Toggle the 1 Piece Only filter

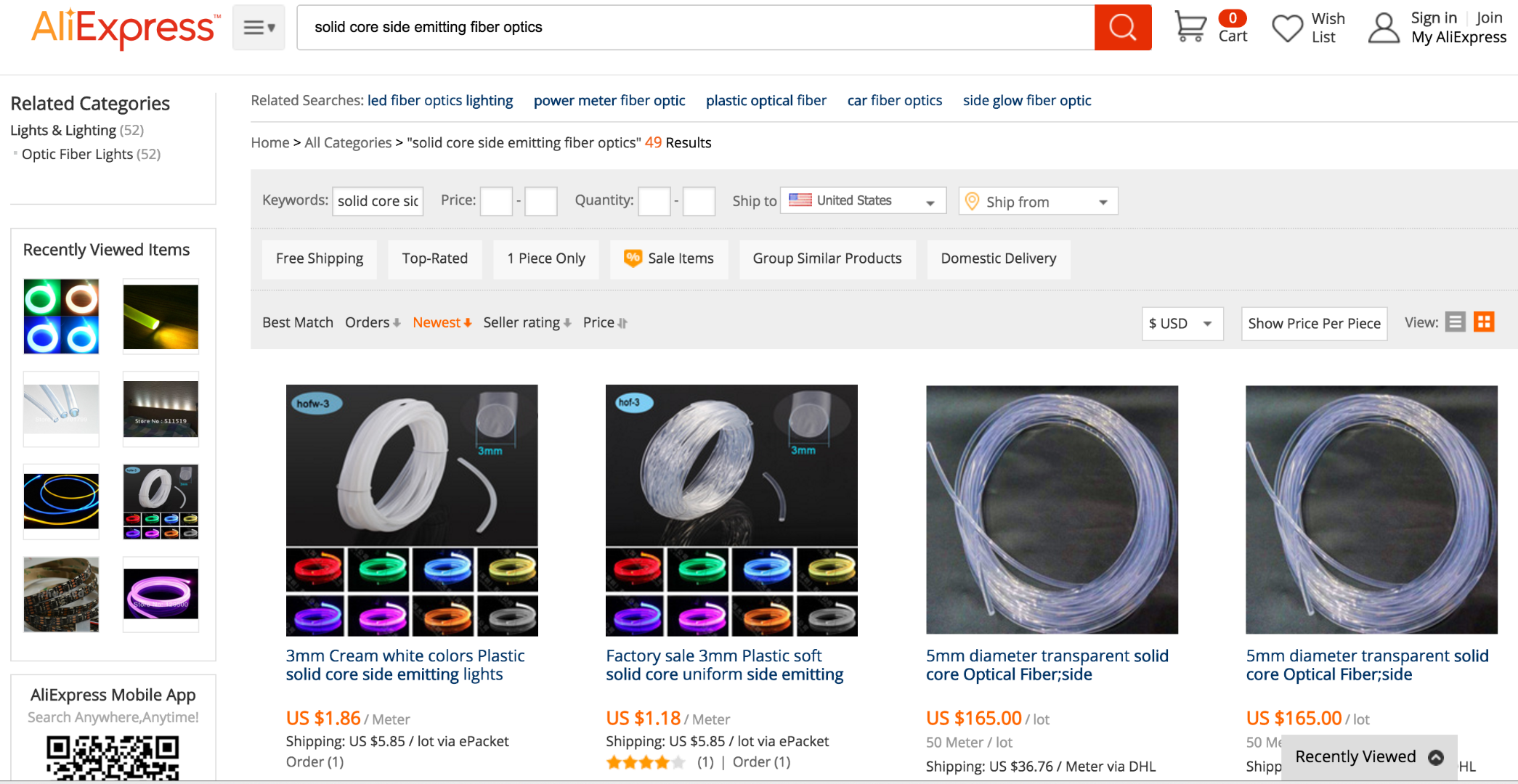pyautogui.click(x=545, y=258)
